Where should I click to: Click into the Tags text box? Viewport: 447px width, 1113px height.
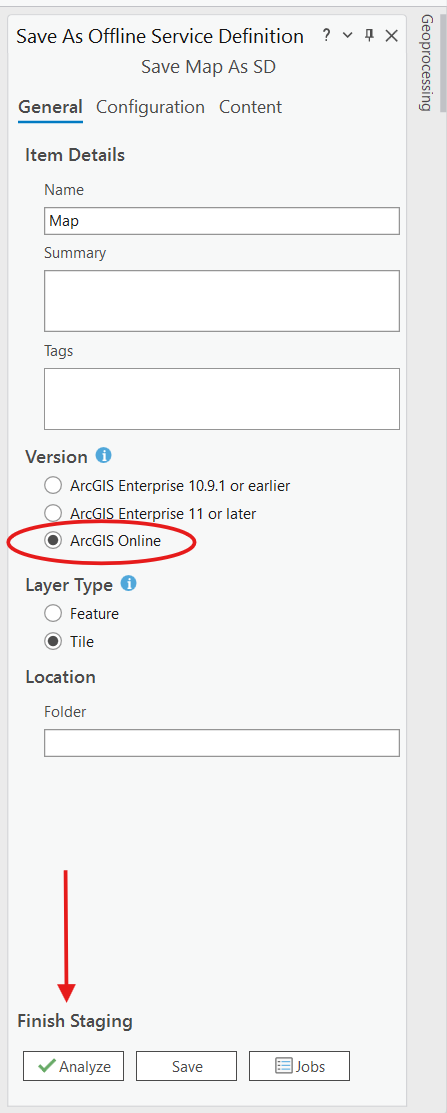[221, 398]
